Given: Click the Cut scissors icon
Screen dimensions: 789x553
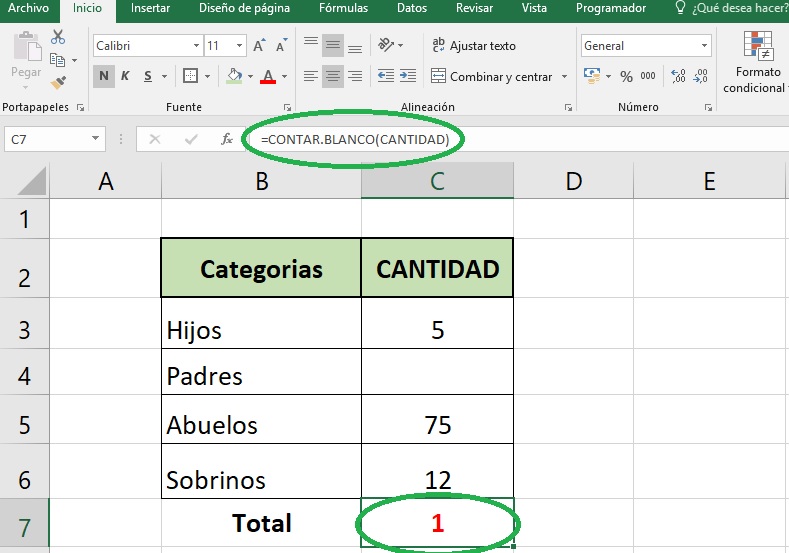Looking at the screenshot, I should tap(58, 37).
